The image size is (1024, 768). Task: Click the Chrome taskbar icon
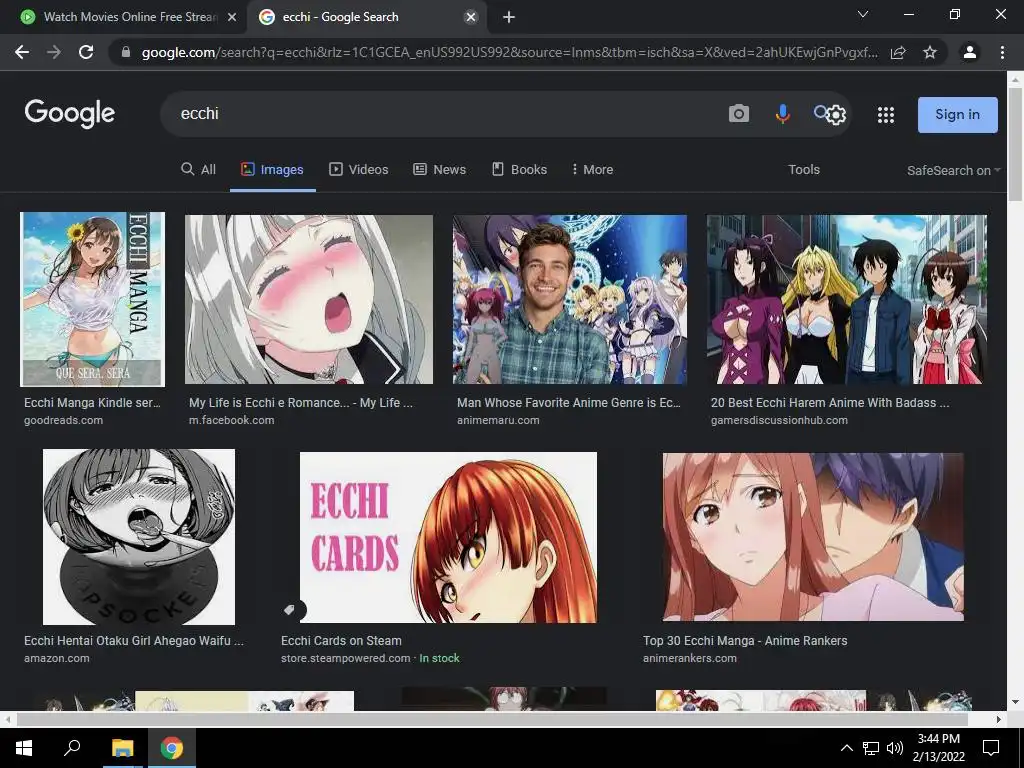tap(172, 748)
